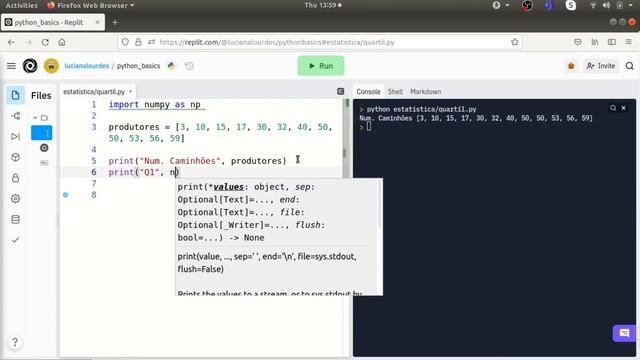Click the Replit logo icon

(30, 66)
